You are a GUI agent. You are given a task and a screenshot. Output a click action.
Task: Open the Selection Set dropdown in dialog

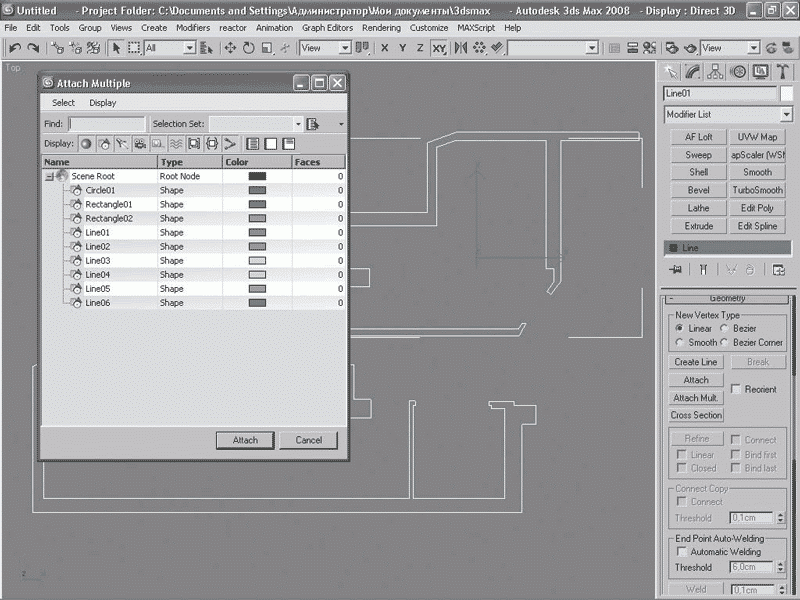[x=297, y=124]
